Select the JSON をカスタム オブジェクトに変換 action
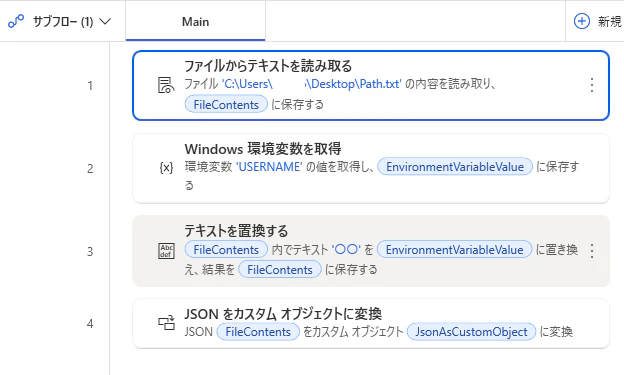 pos(371,324)
